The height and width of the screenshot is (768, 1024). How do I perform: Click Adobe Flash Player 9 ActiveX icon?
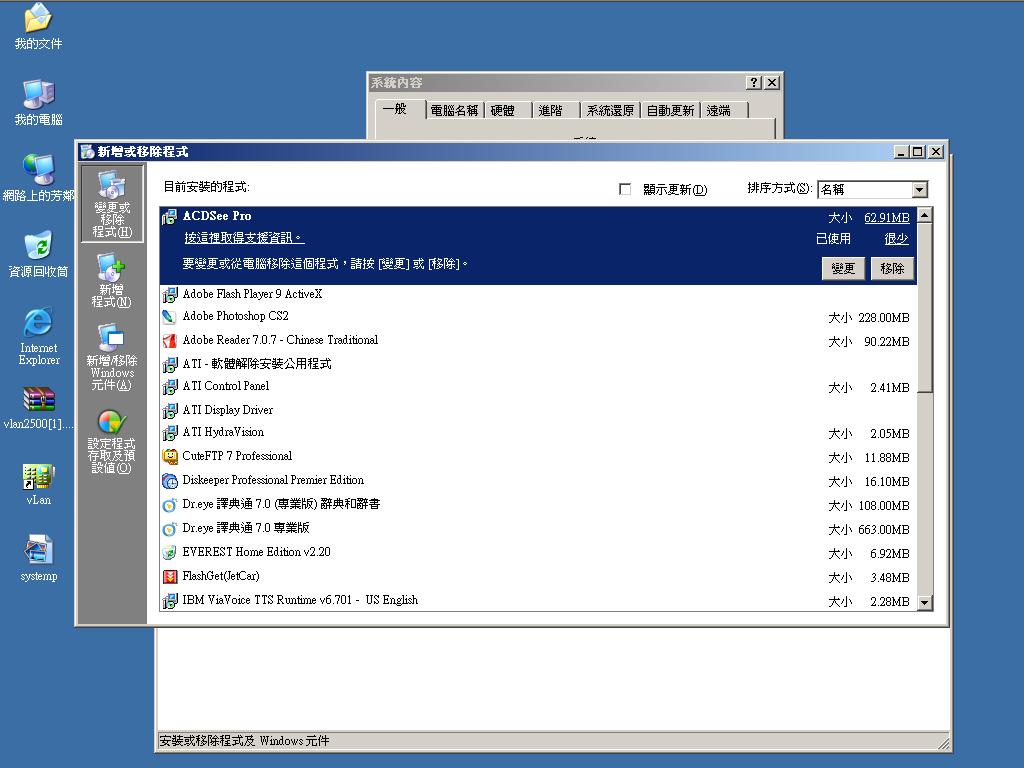169,295
